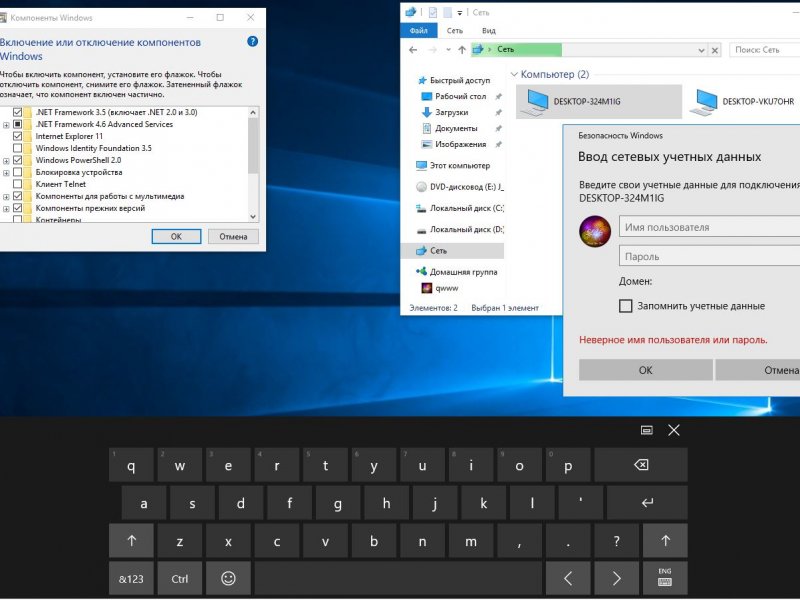Viewport: 800px width, 600px height.
Task: Uncheck Internet Explorer 11 component
Action: pyautogui.click(x=17, y=136)
